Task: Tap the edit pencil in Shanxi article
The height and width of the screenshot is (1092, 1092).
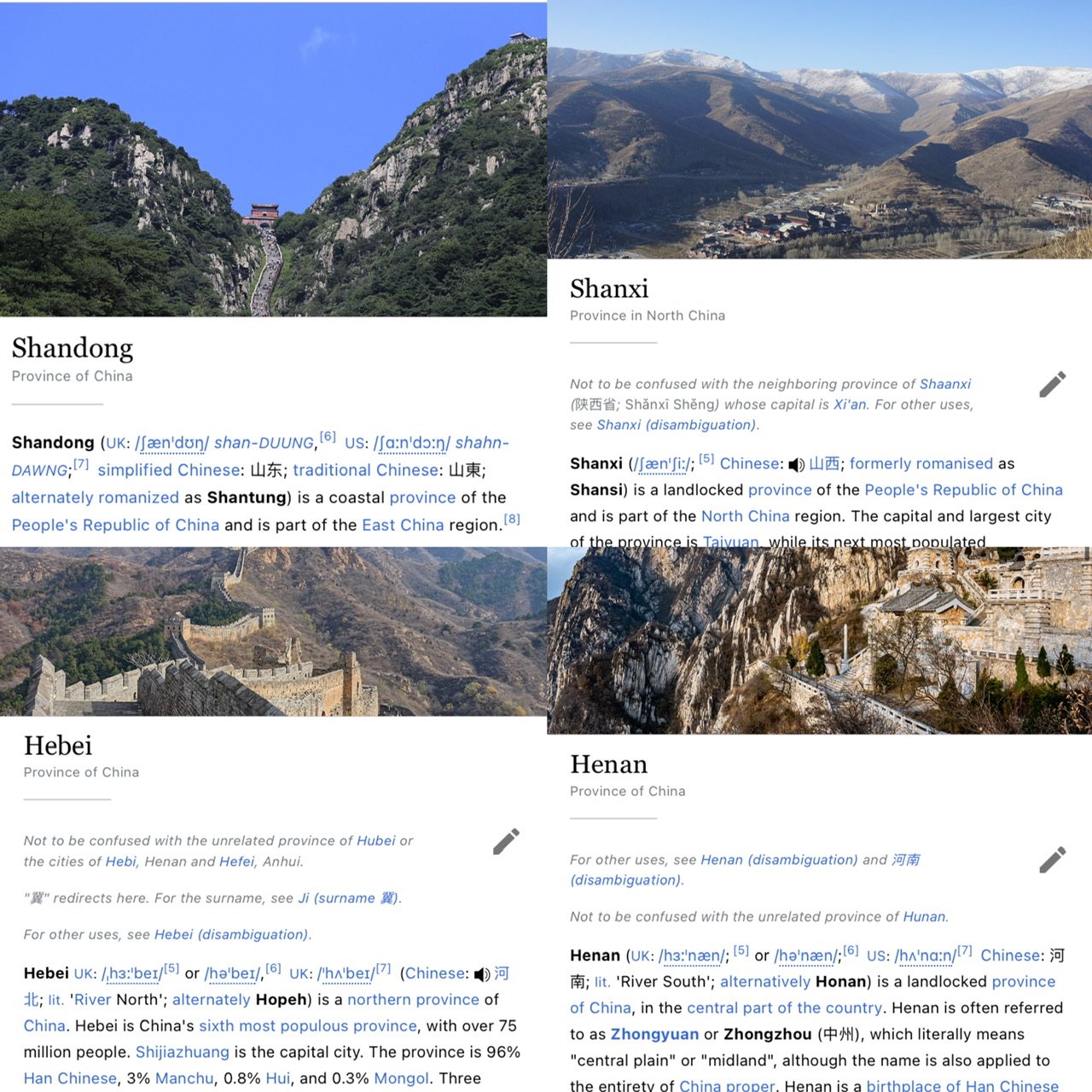Action: coord(1052,385)
